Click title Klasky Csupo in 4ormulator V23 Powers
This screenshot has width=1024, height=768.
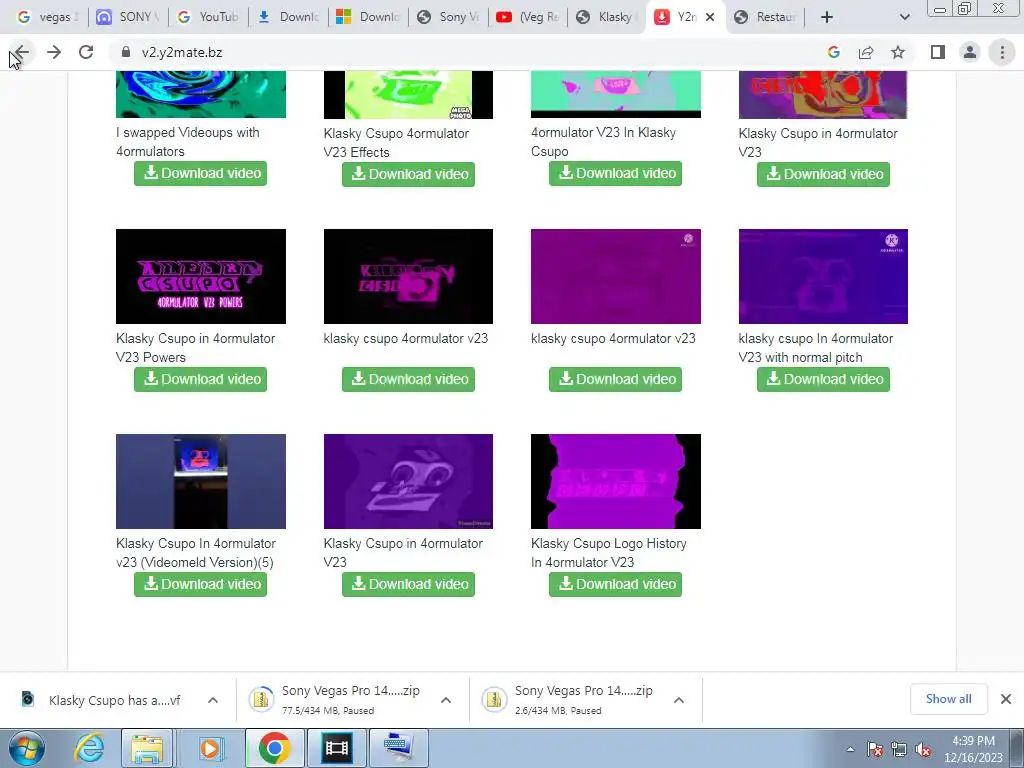(x=195, y=348)
